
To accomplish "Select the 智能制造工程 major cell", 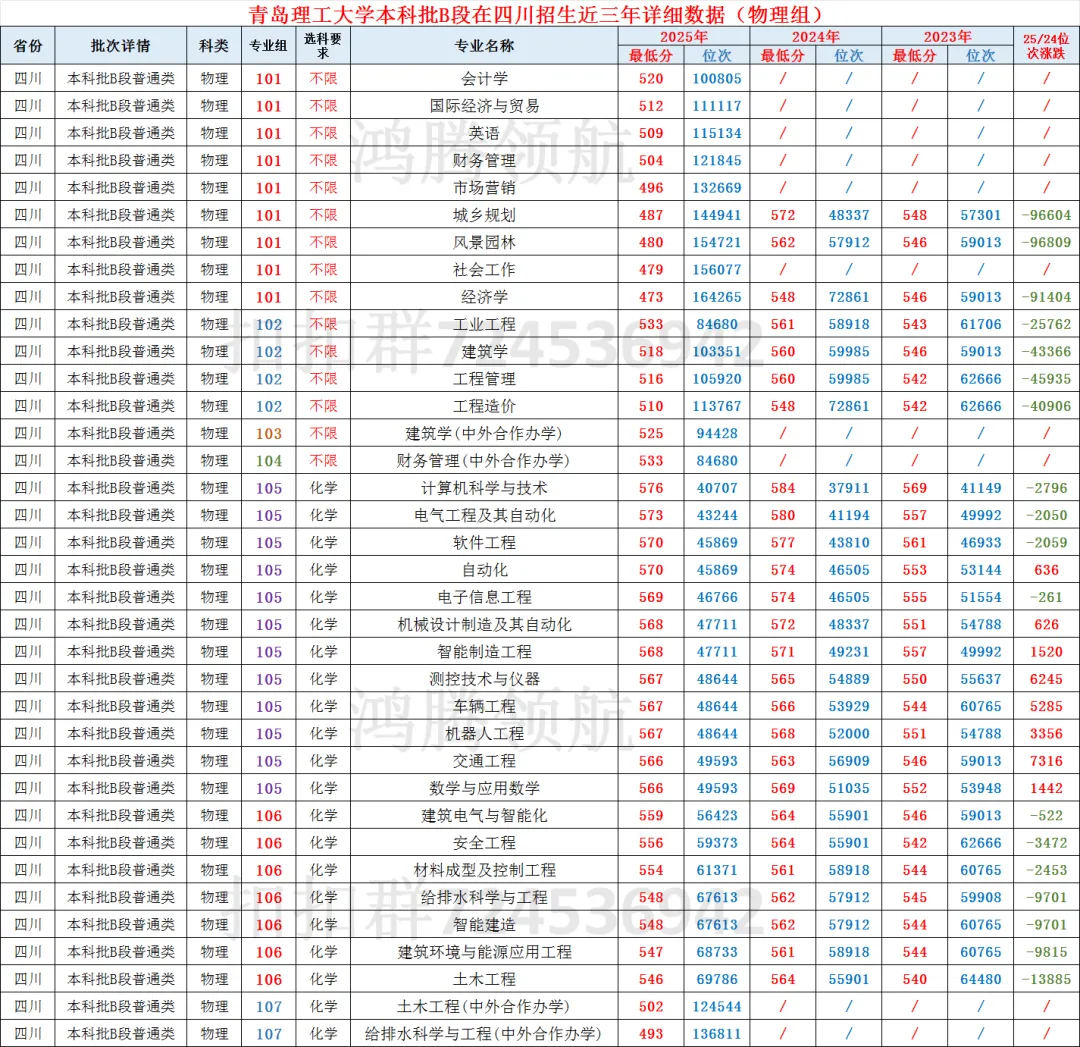I will (x=484, y=652).
